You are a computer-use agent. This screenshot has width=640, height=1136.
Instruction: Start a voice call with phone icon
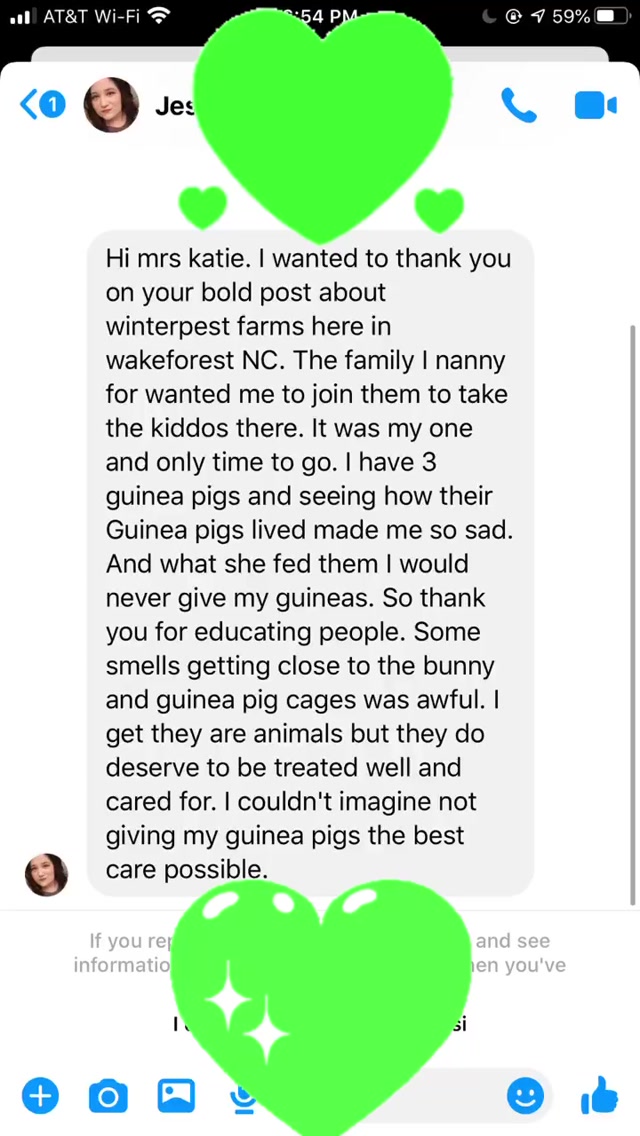pyautogui.click(x=518, y=105)
